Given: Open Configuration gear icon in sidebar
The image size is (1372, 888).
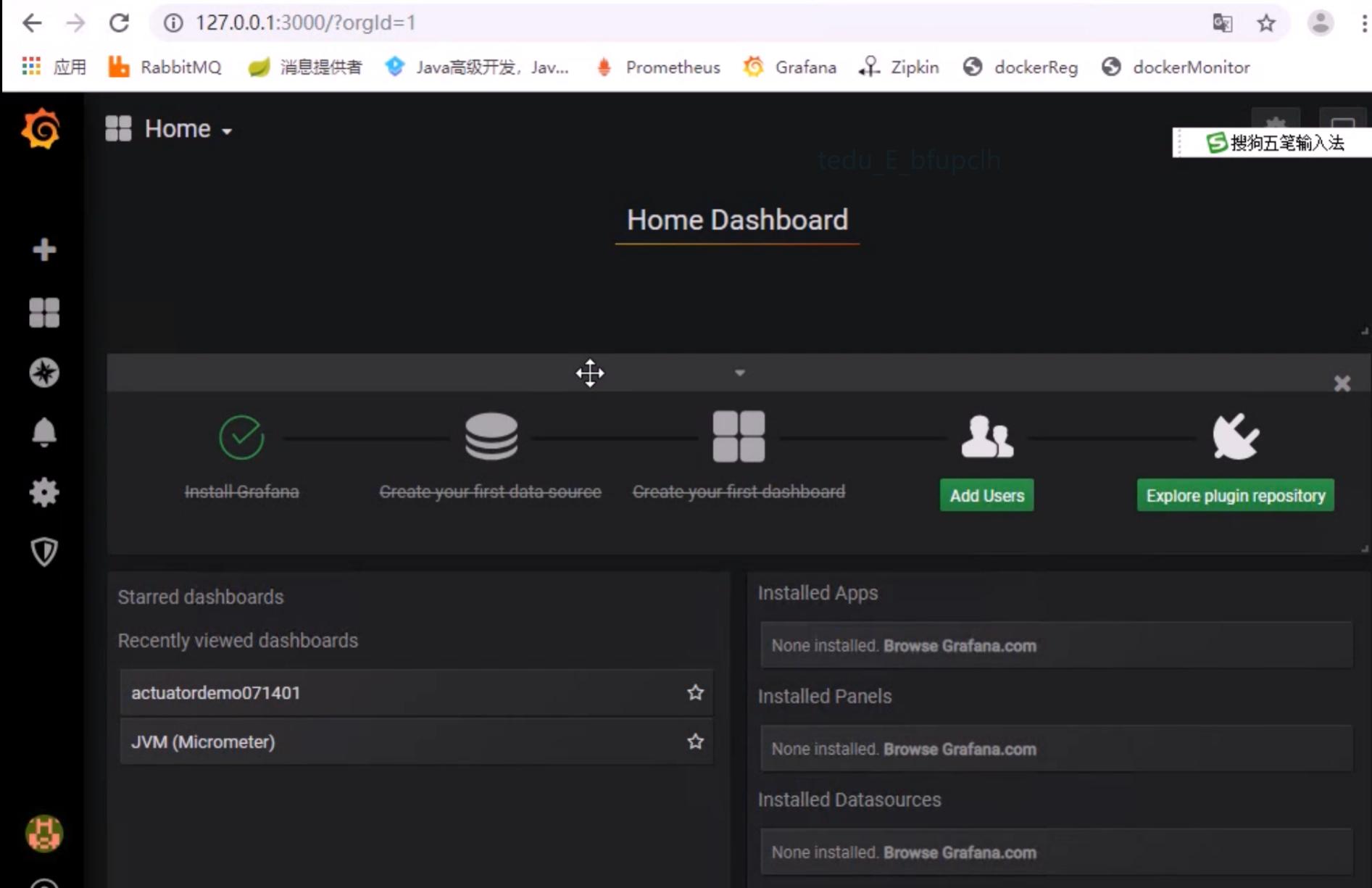Looking at the screenshot, I should [44, 492].
